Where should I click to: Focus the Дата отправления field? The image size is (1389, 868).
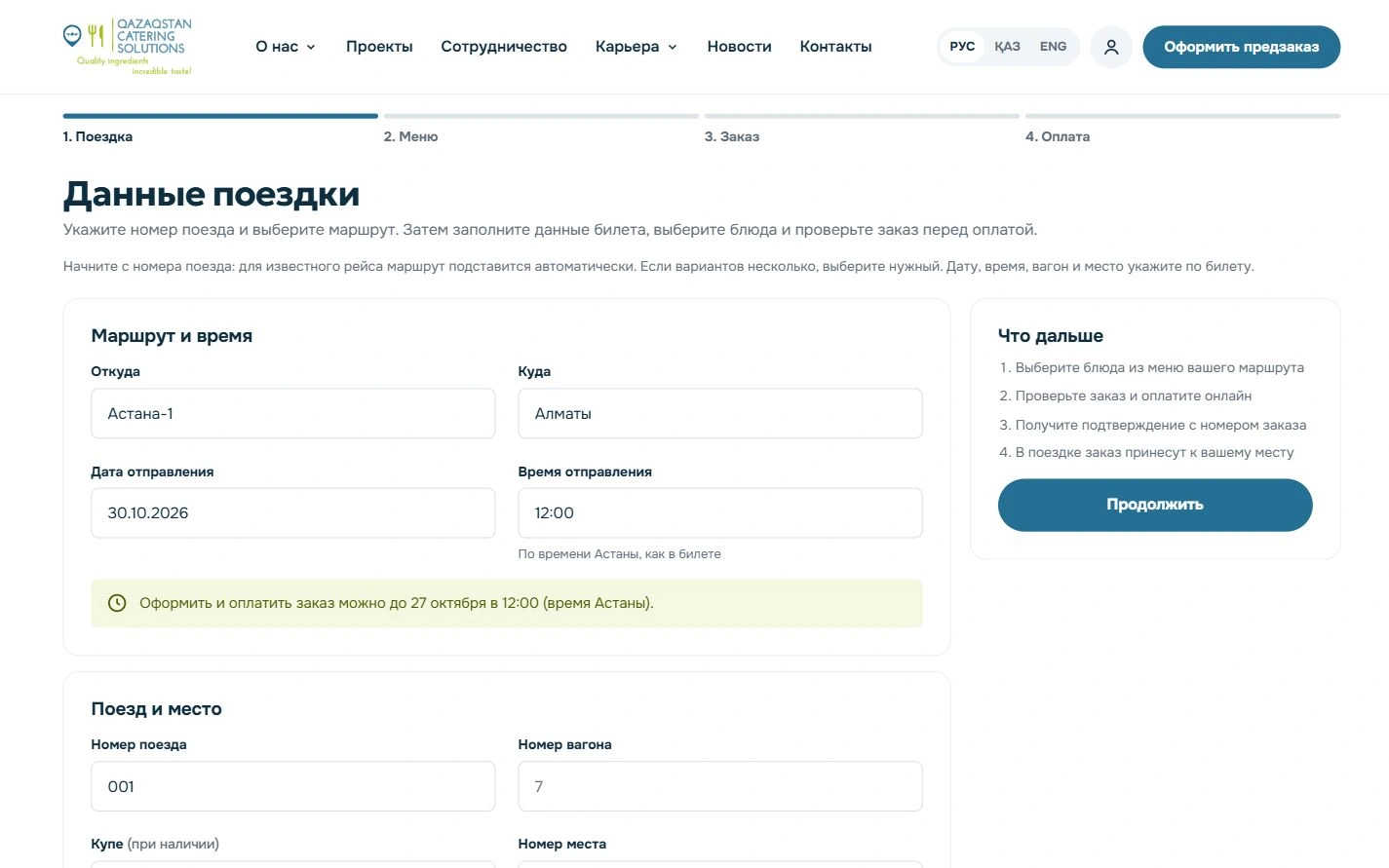(292, 512)
